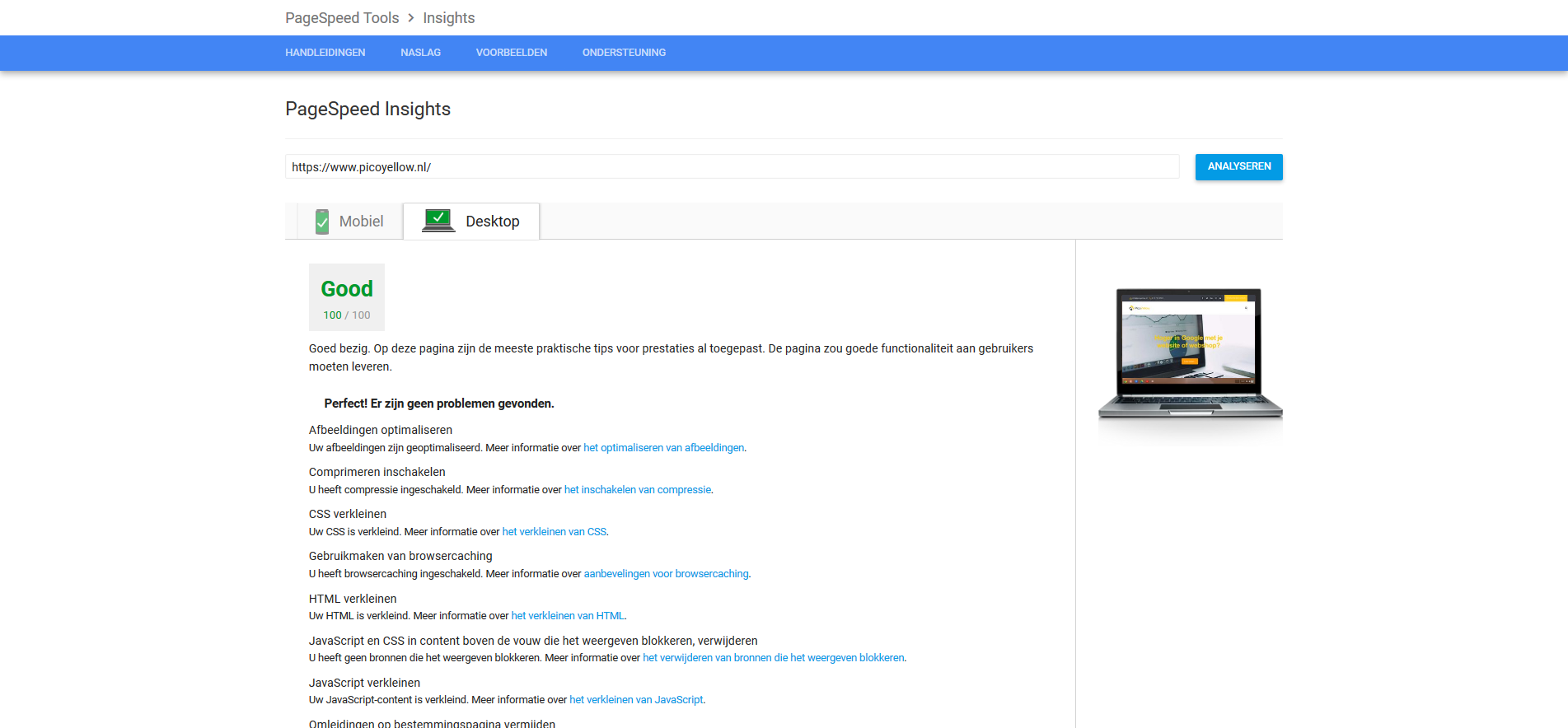1568x728 pixels.
Task: Click the heading about JavaScript en CSS boven de vouw
Action: (533, 641)
